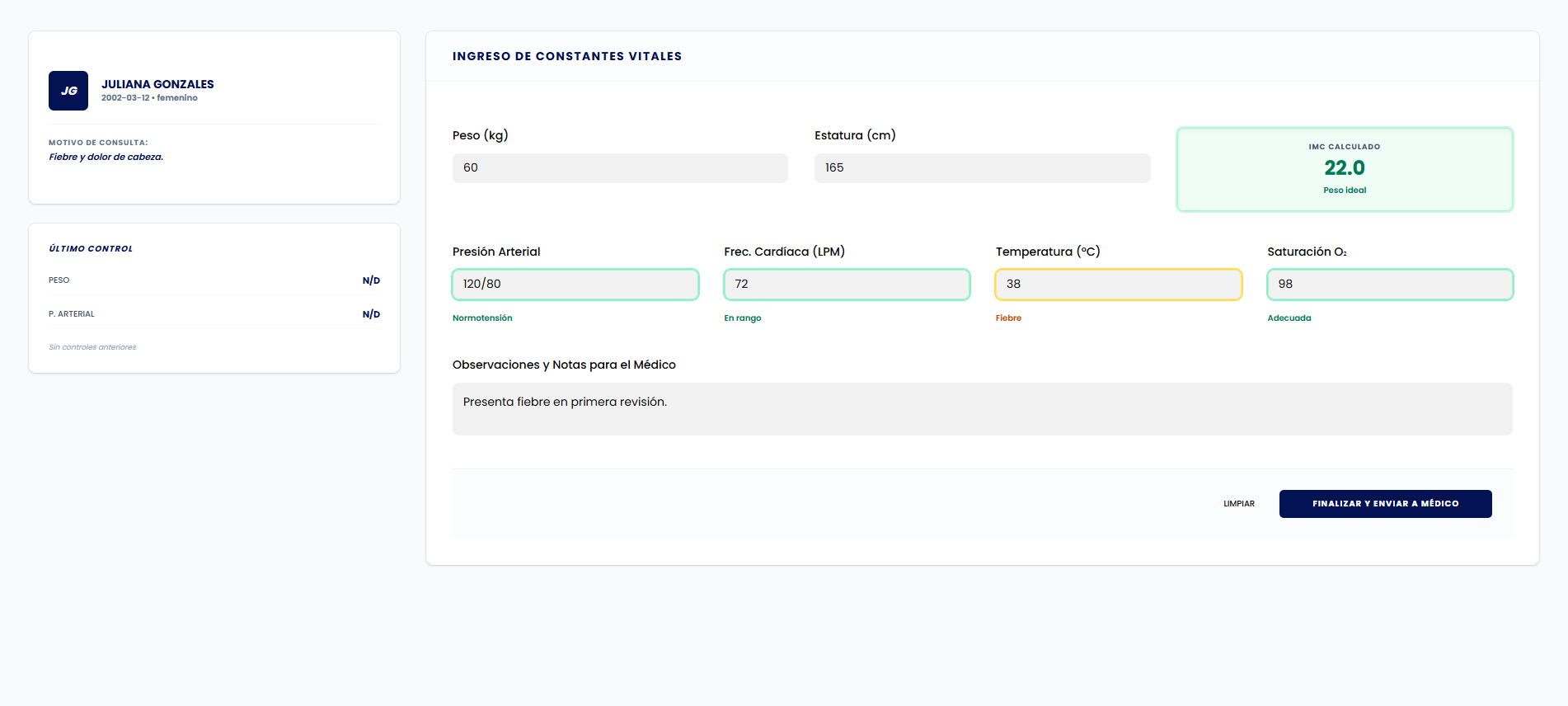The width and height of the screenshot is (1568, 706).
Task: Click the Estatura (cm) input field
Action: 982,168
